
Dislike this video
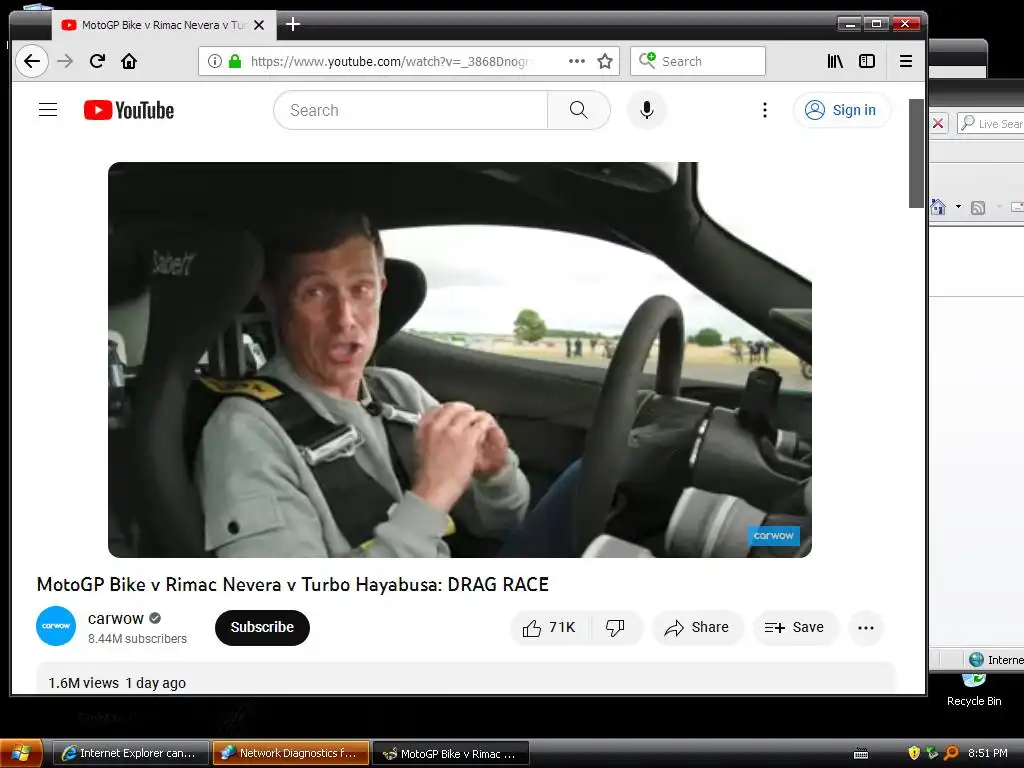tap(615, 628)
